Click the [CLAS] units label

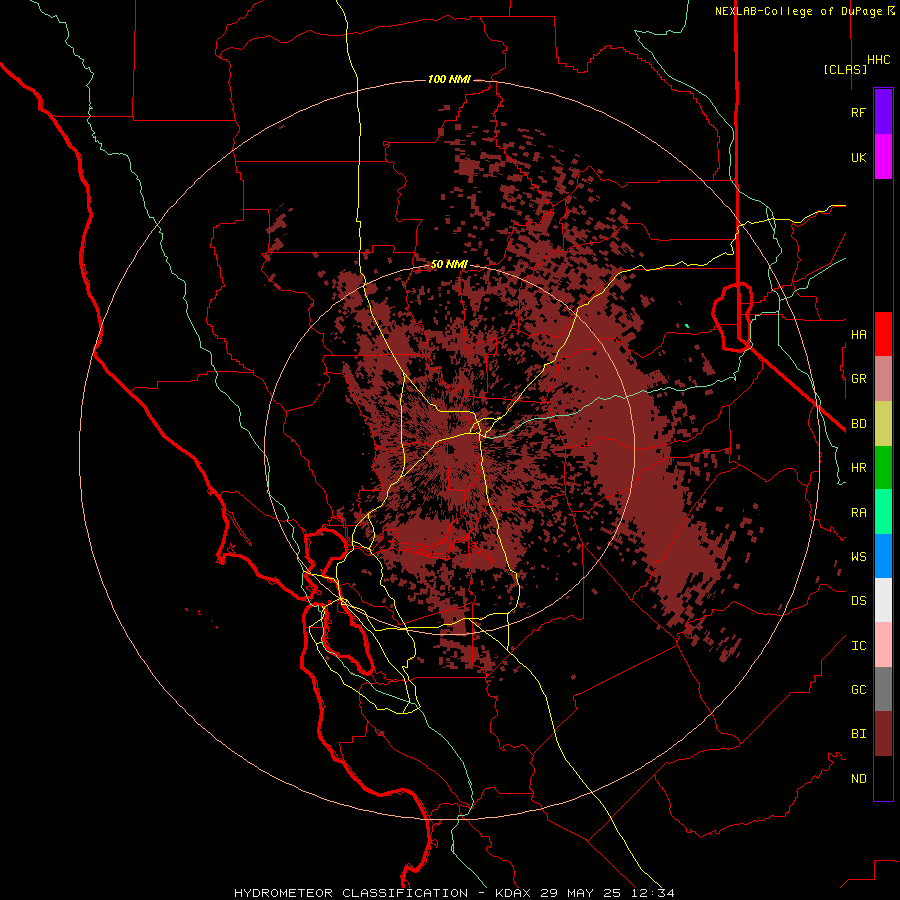(845, 69)
